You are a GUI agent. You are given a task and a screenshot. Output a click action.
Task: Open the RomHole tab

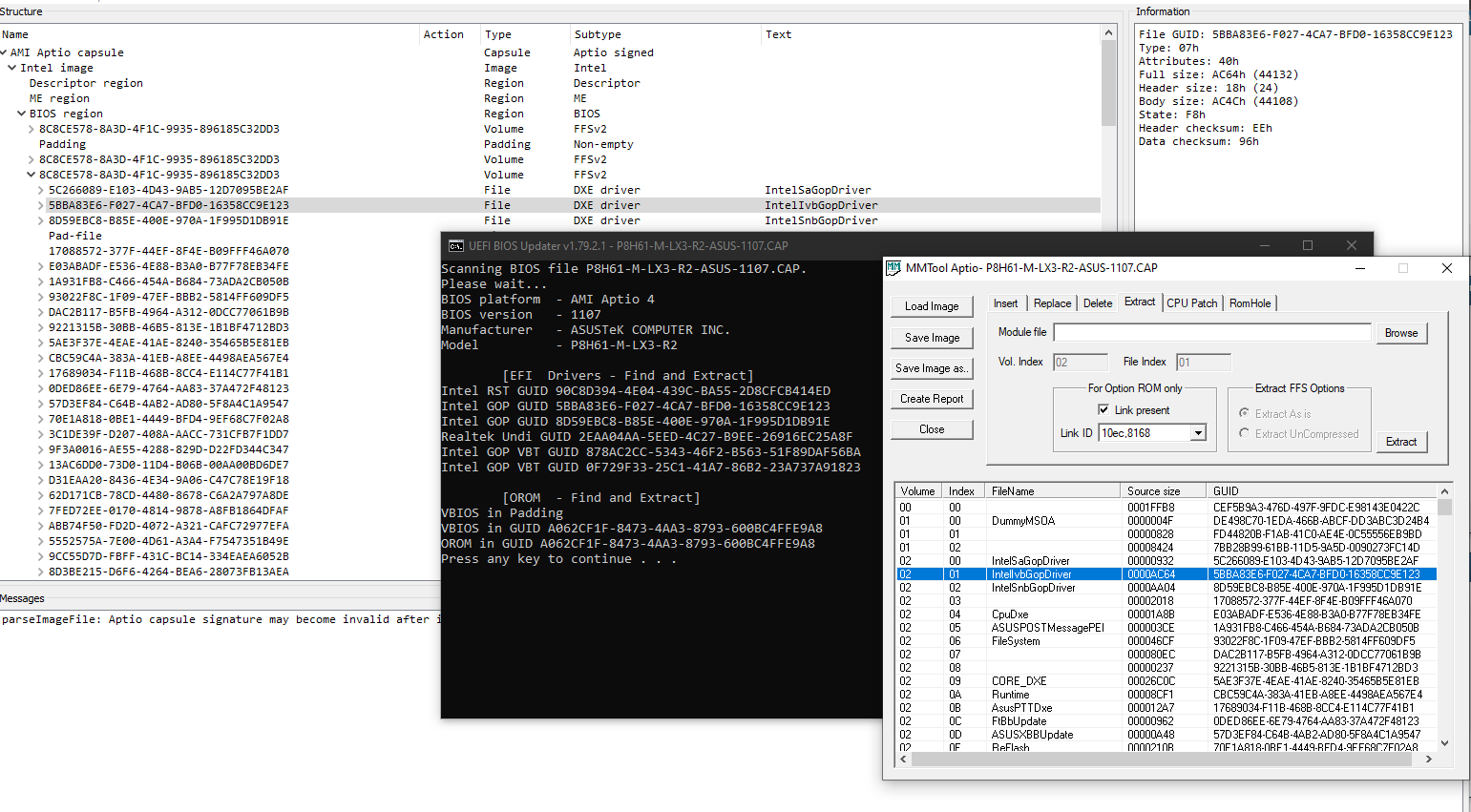(x=1250, y=303)
